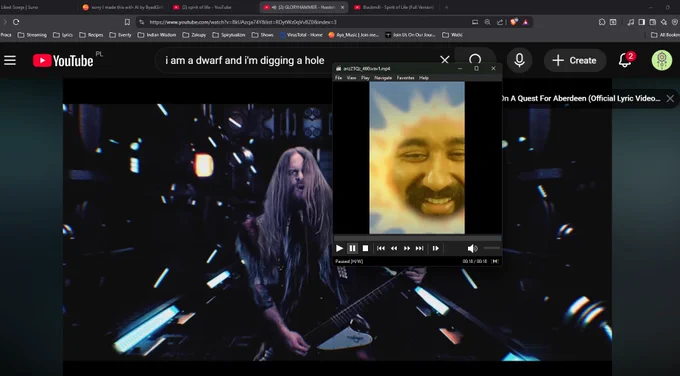The width and height of the screenshot is (680, 376).
Task: Pause playback in Media Player Classic
Action: (353, 248)
